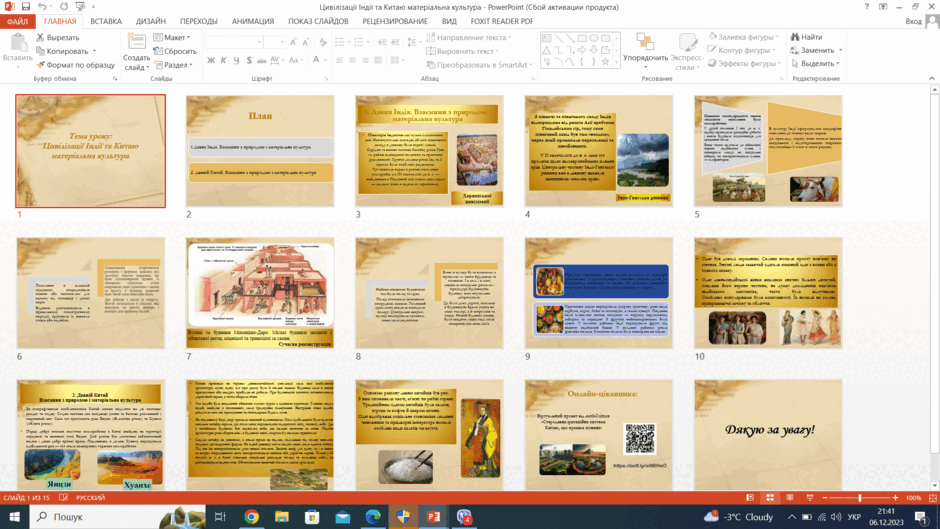Select slide 15 Дякую за увагу thumbnail
The width and height of the screenshot is (940, 529).
pos(768,434)
